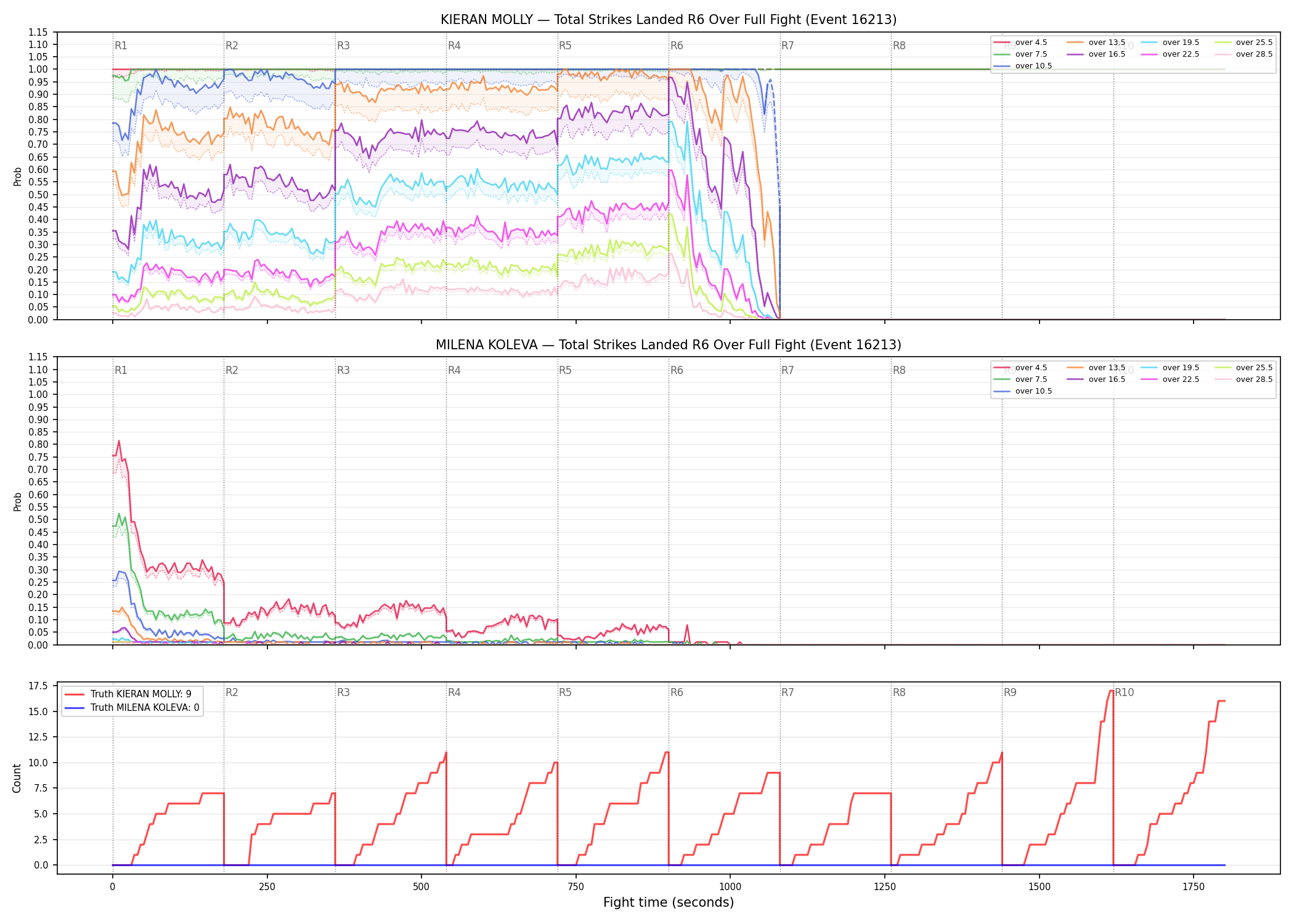Click 'over 4.5' legend entry in Kieran Molly chart
The height and width of the screenshot is (924, 1294).
point(1020,43)
